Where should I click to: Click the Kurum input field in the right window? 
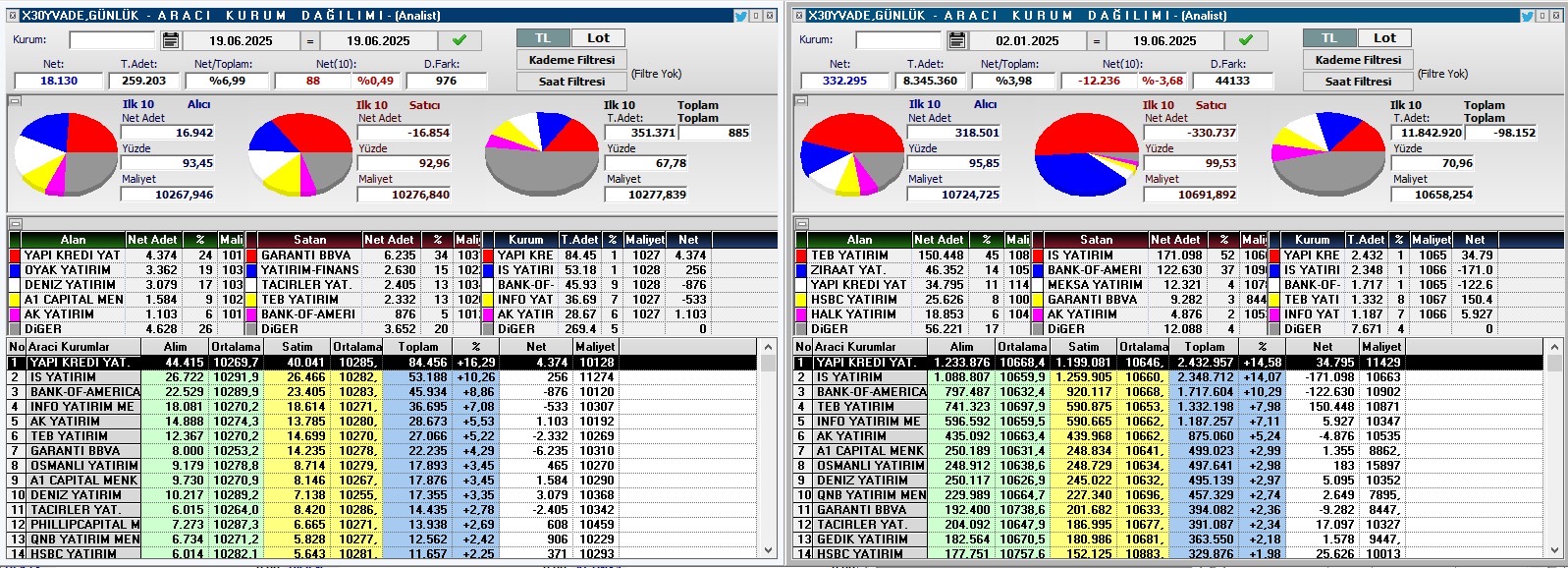[x=898, y=40]
